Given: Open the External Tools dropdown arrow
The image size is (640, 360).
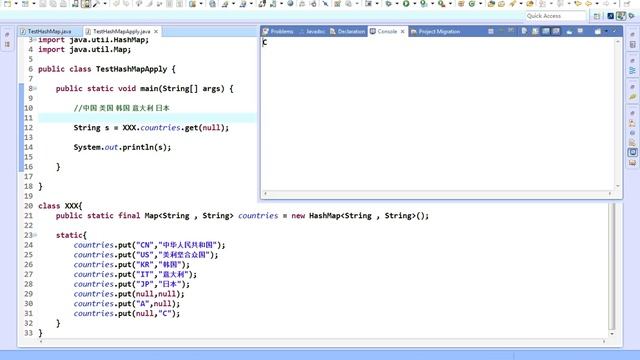Looking at the screenshot, I should [450, 4].
